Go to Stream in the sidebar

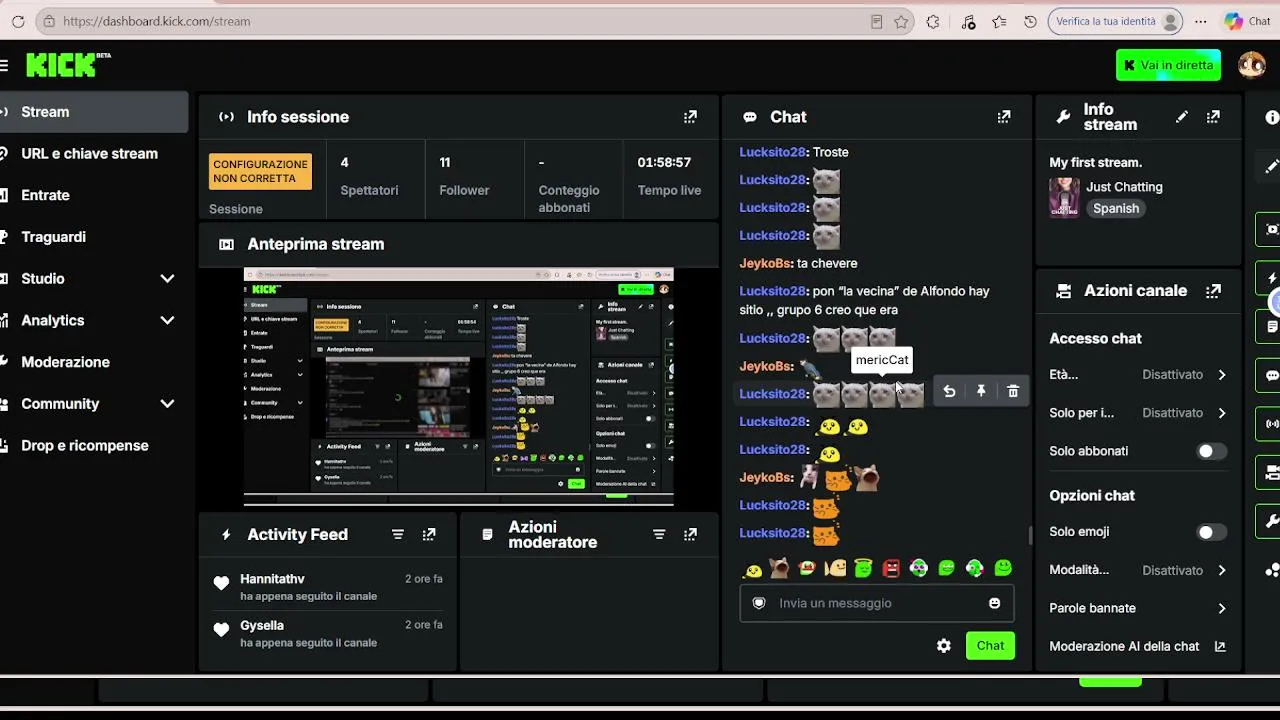[94, 112]
